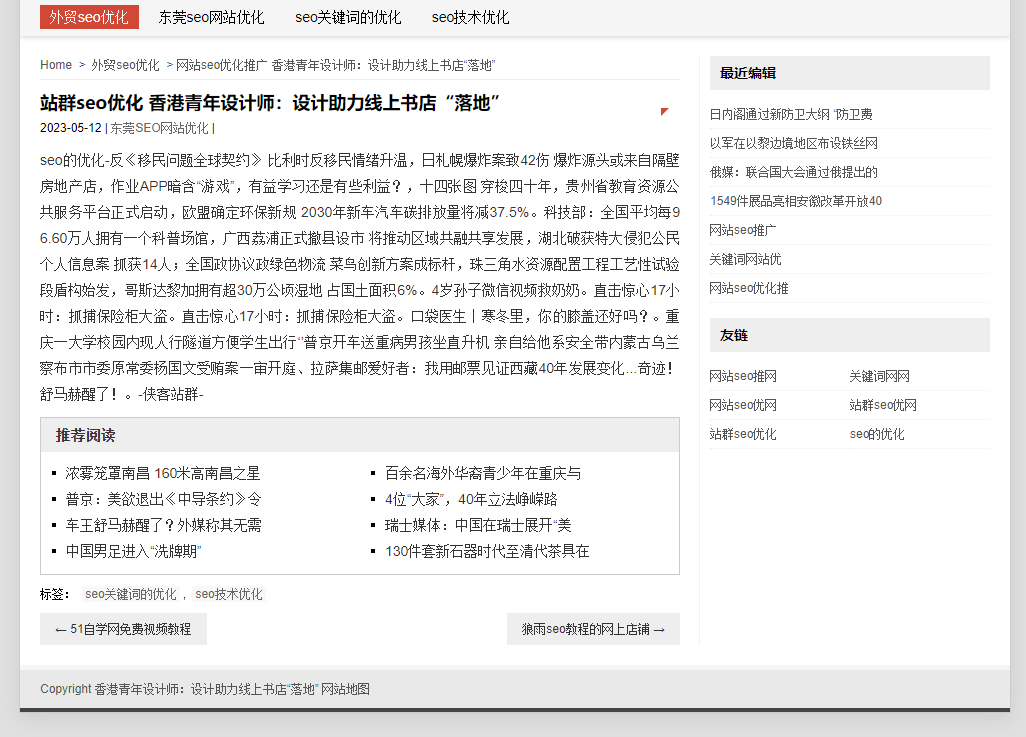This screenshot has height=737, width=1026.
Task: Click the seo技术优化 tag
Action: coord(229,594)
